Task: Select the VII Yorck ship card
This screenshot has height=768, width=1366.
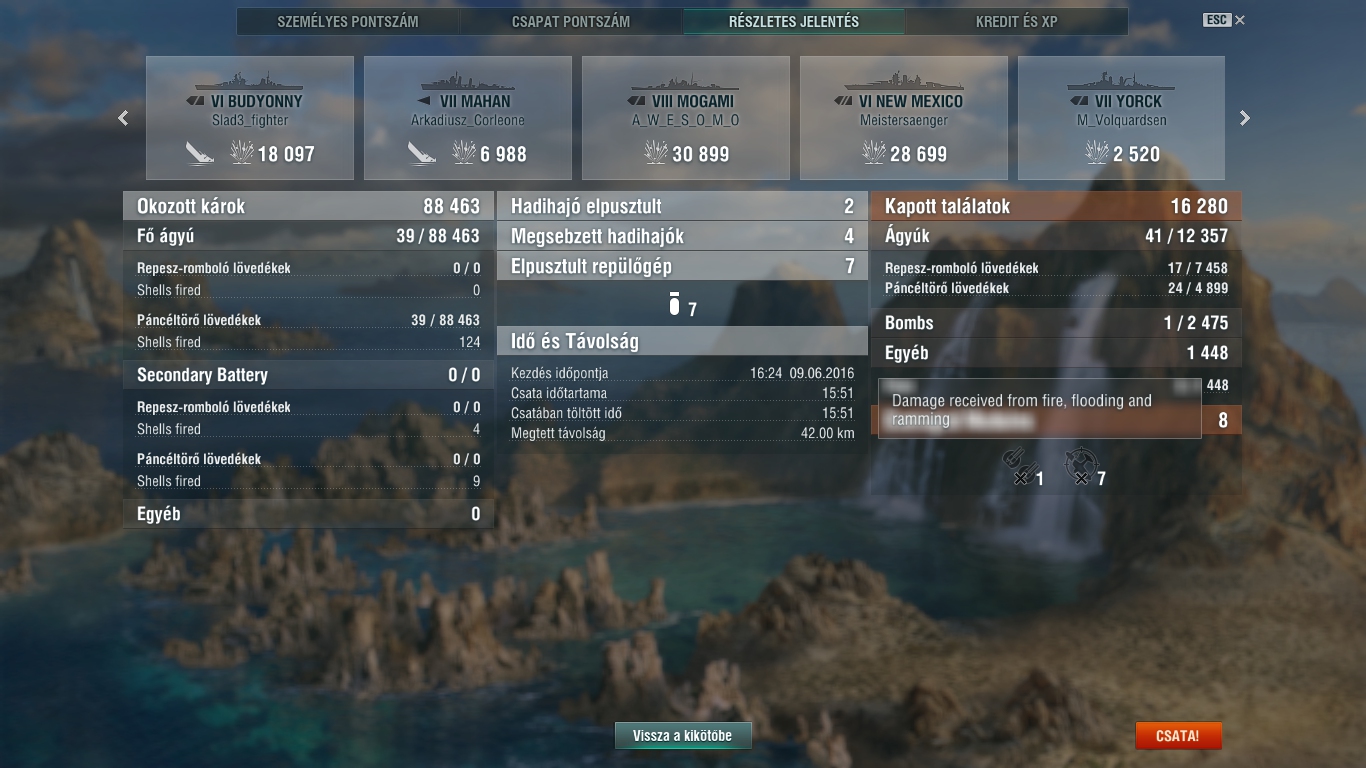Action: [1121, 118]
